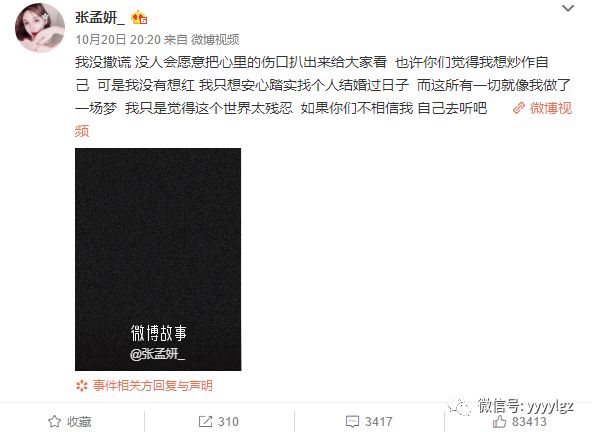The image size is (592, 432).
Task: Click the thumbs-up like icon
Action: pyautogui.click(x=499, y=421)
